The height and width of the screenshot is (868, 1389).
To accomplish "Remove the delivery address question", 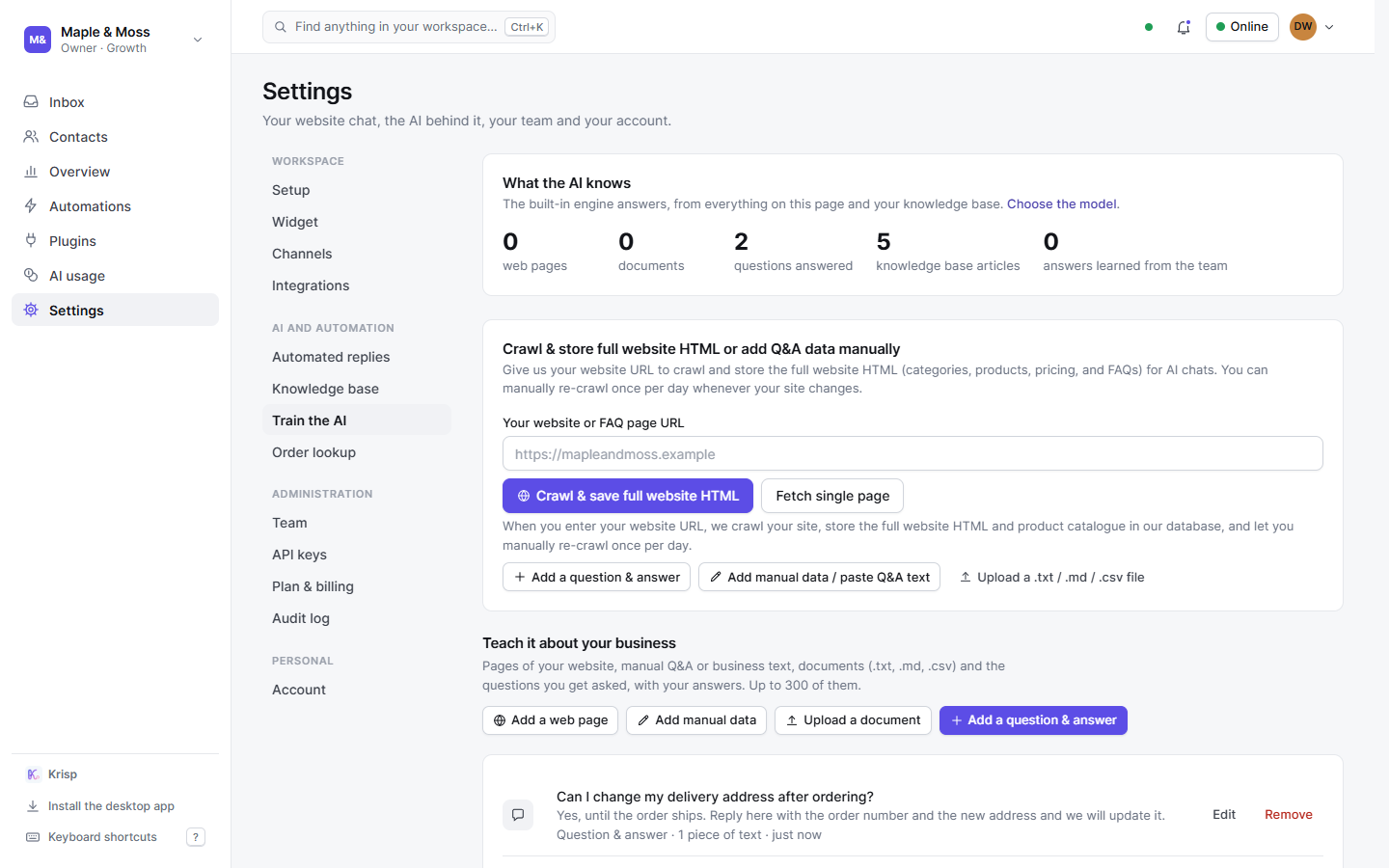I will click(x=1289, y=815).
